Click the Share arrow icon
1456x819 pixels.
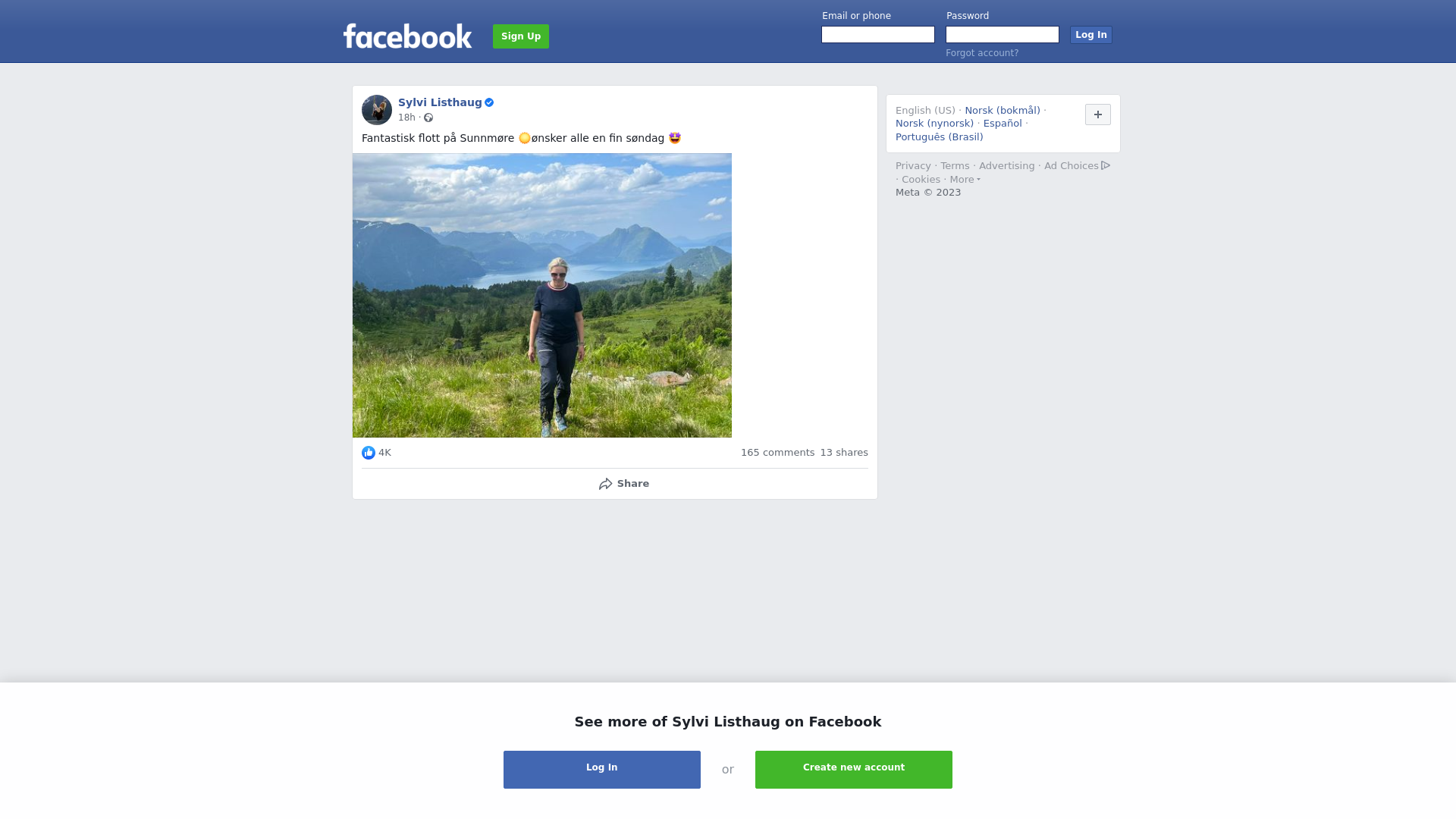tap(605, 484)
